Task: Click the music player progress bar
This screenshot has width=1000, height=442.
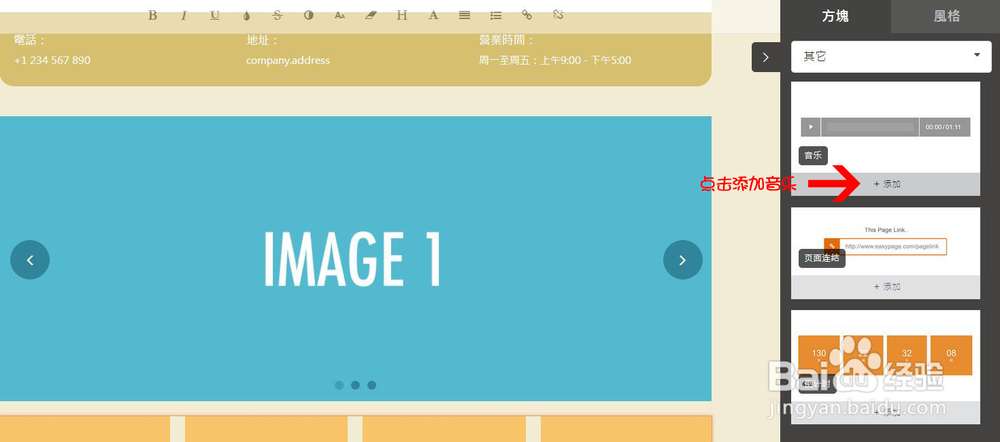Action: tap(870, 127)
